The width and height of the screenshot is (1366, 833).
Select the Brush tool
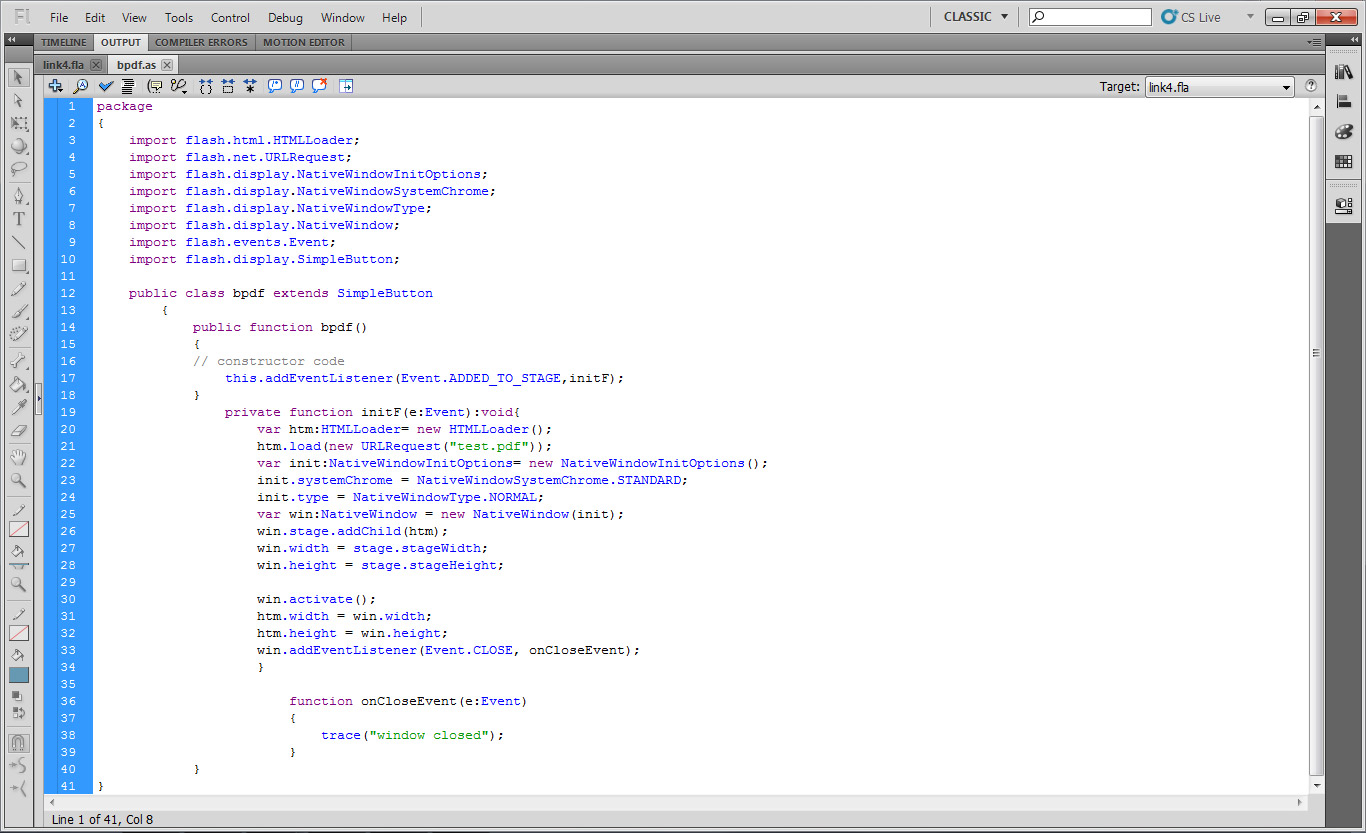(x=18, y=311)
